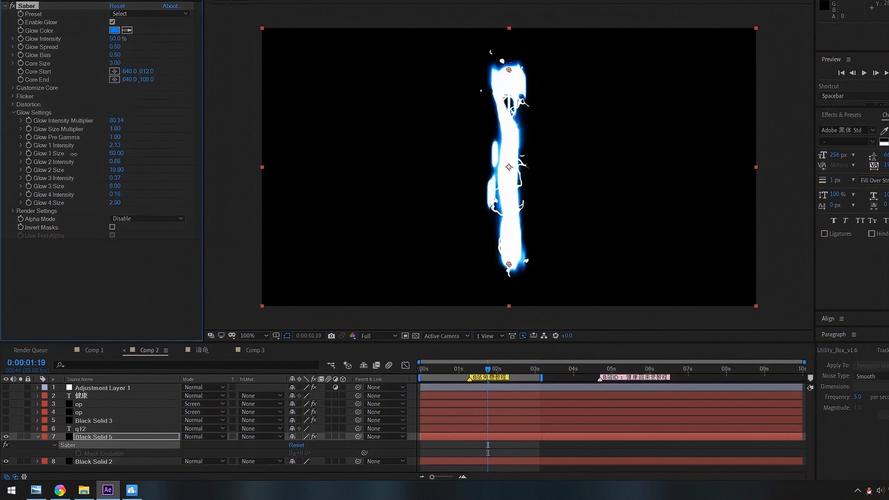Open Chrome from the taskbar
The height and width of the screenshot is (500, 889).
60,490
